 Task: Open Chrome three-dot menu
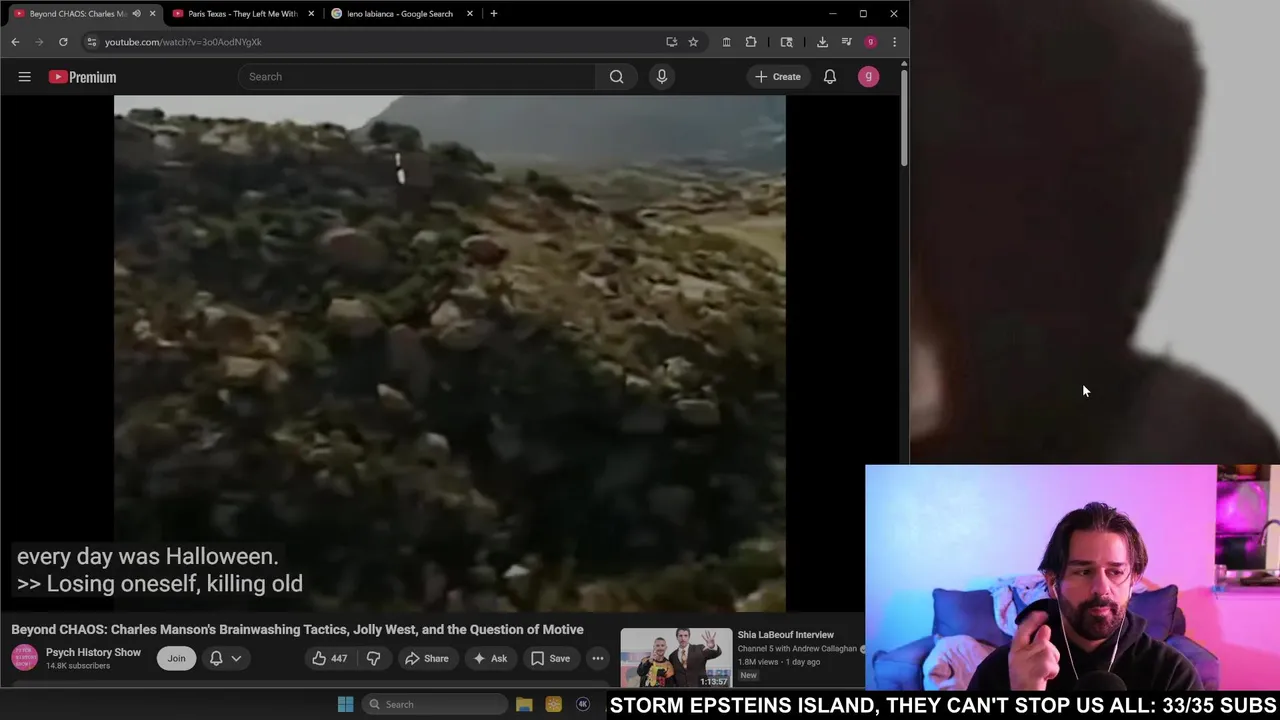click(894, 42)
